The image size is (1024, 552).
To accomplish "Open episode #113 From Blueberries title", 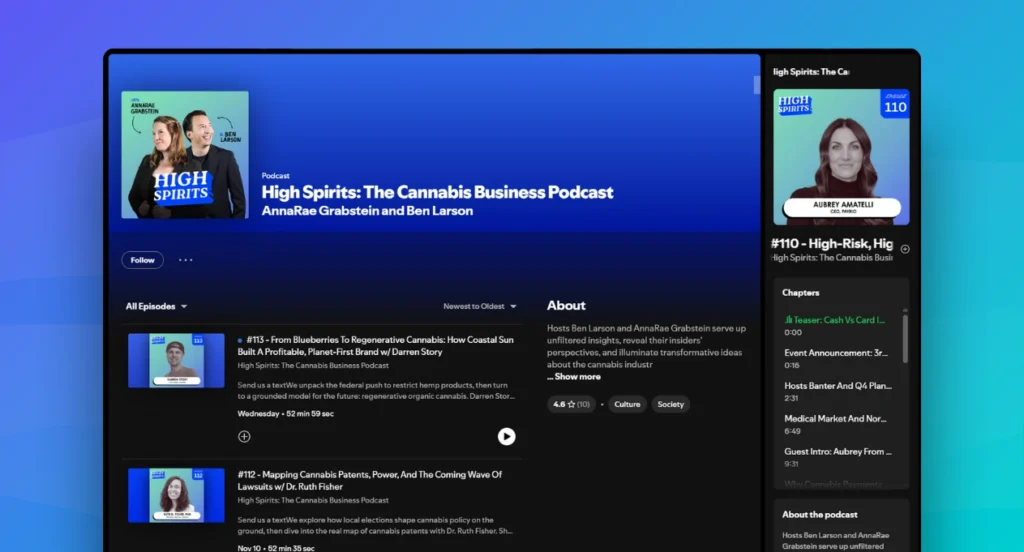I will 376,346.
